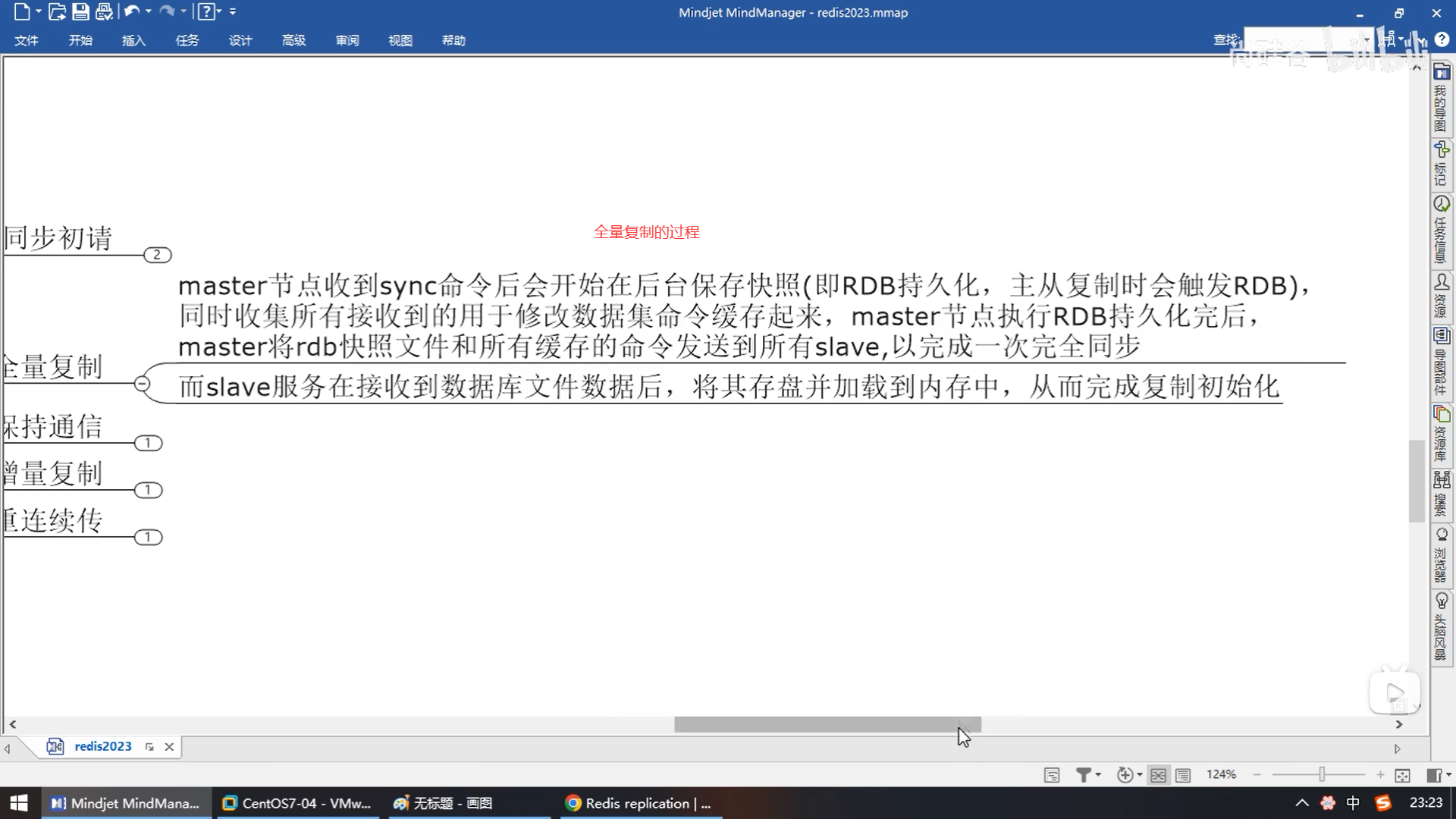Expand the 同步初请 topic's subtopic counter showing 2

pyautogui.click(x=157, y=255)
